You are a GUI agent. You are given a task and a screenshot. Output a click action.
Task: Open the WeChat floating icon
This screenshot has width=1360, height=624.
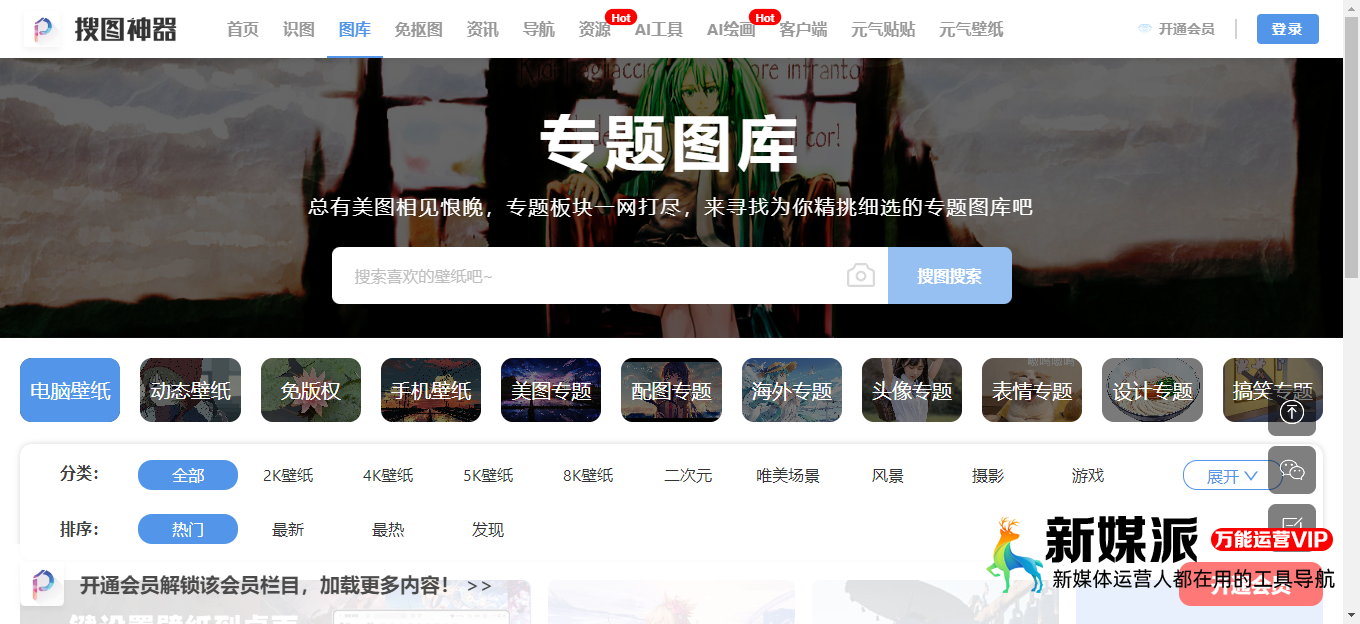[x=1292, y=470]
